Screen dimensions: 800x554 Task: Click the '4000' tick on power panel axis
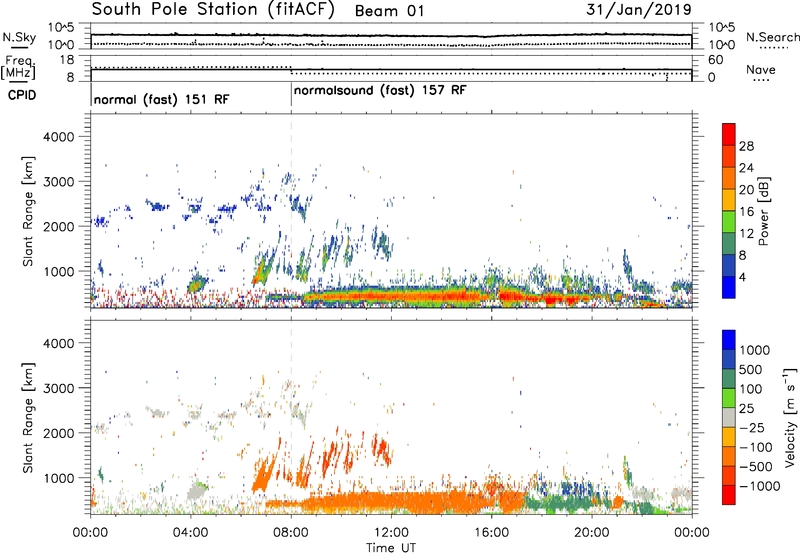click(58, 137)
